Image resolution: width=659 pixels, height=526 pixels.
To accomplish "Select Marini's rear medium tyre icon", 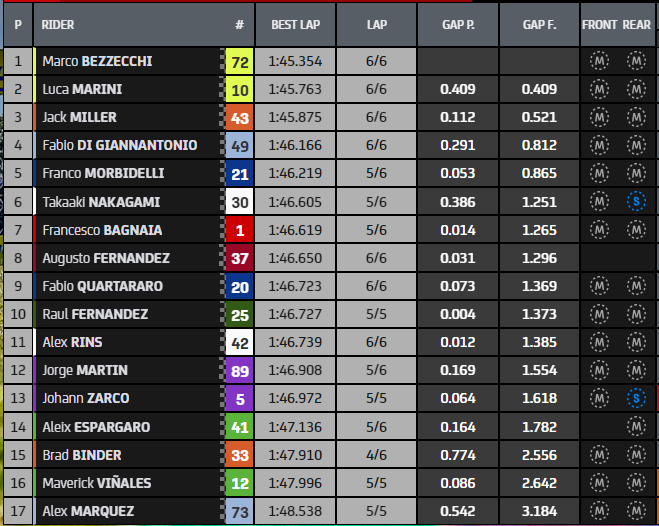I will click(637, 90).
